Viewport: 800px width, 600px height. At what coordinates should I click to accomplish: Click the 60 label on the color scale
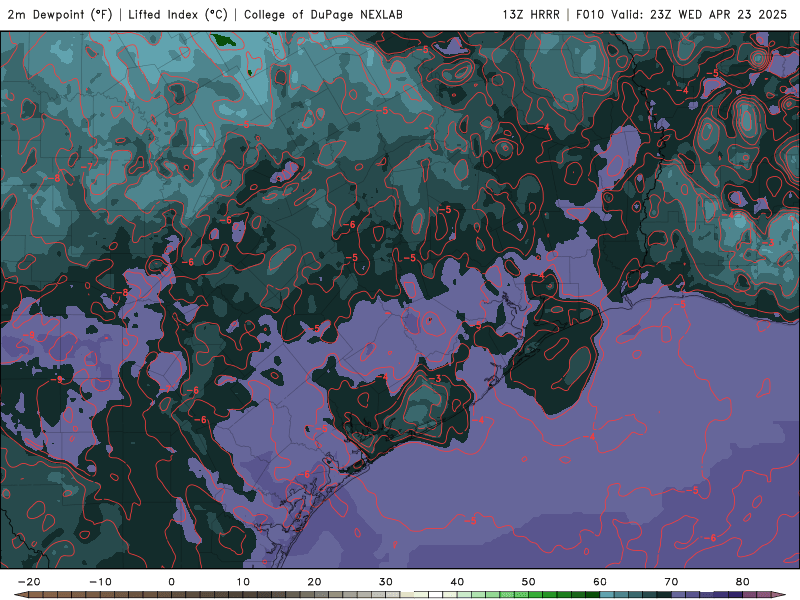pyautogui.click(x=600, y=582)
